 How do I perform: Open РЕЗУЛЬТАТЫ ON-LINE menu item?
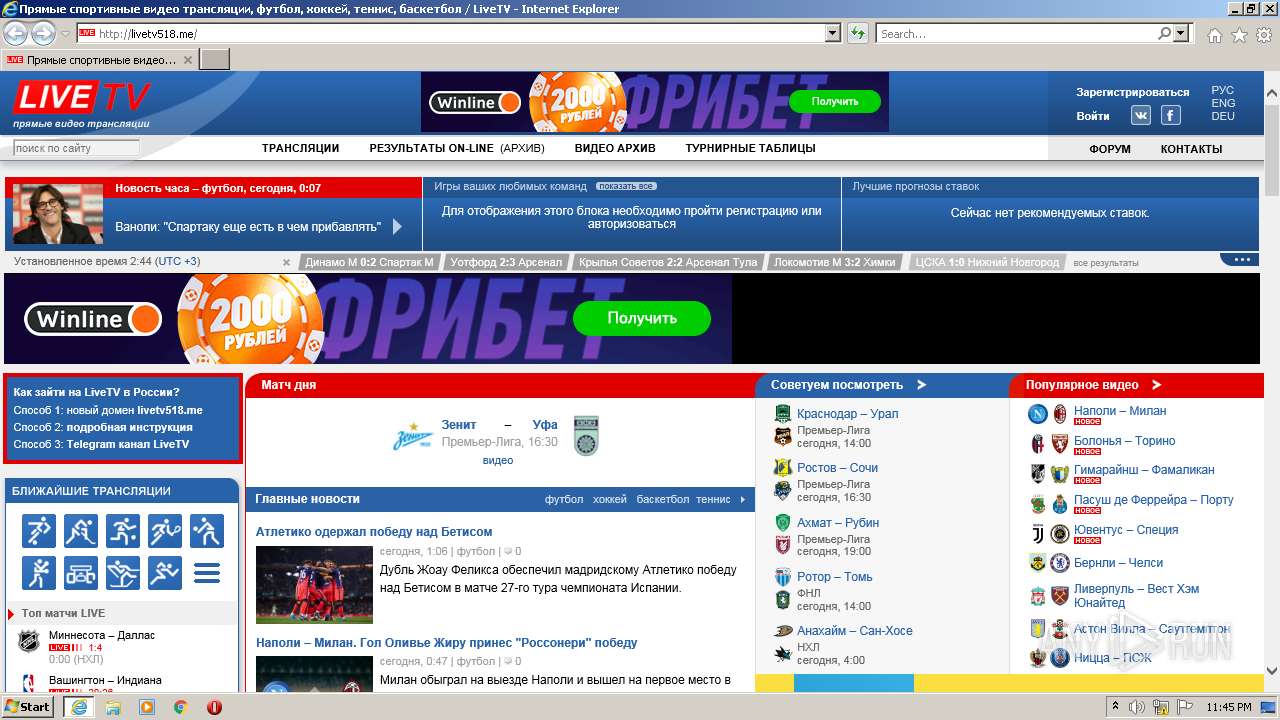(431, 148)
